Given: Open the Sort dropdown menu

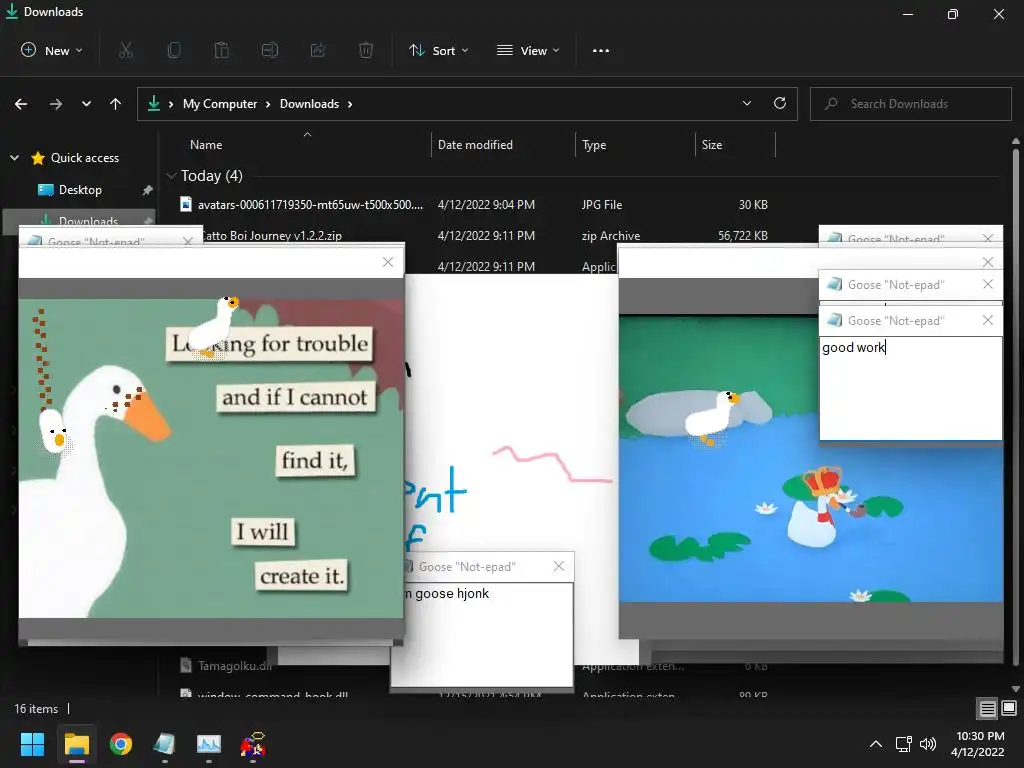Looking at the screenshot, I should [x=438, y=50].
